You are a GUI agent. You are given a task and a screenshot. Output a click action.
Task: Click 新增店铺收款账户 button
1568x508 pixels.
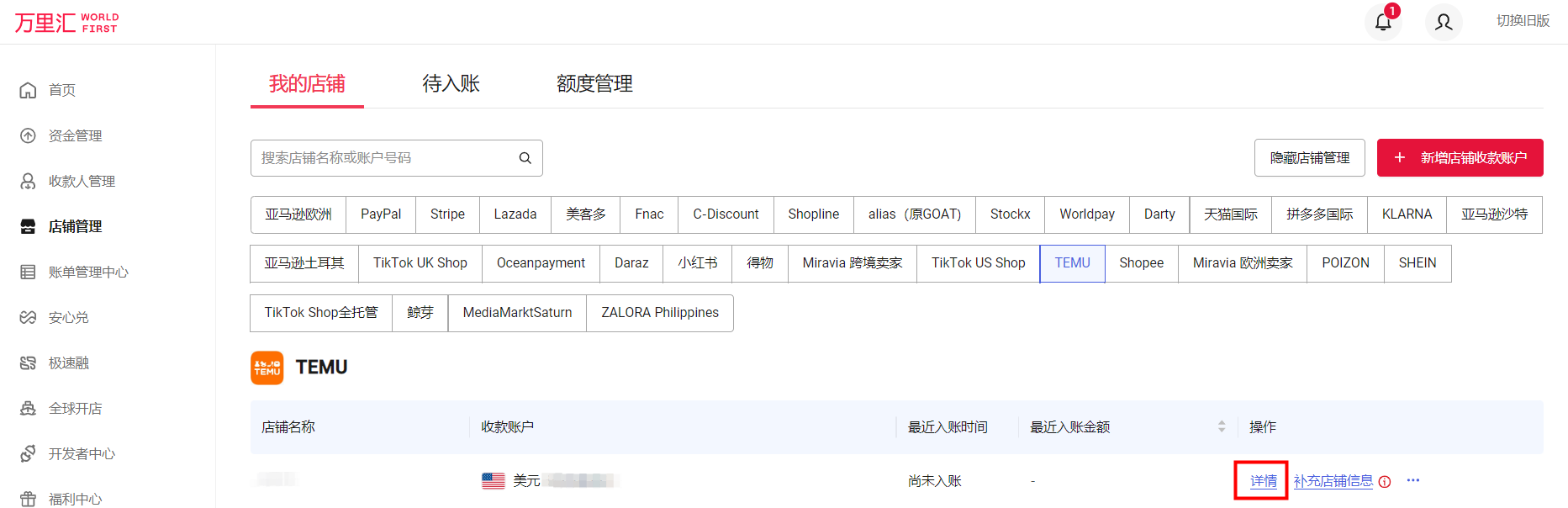pyautogui.click(x=1460, y=158)
